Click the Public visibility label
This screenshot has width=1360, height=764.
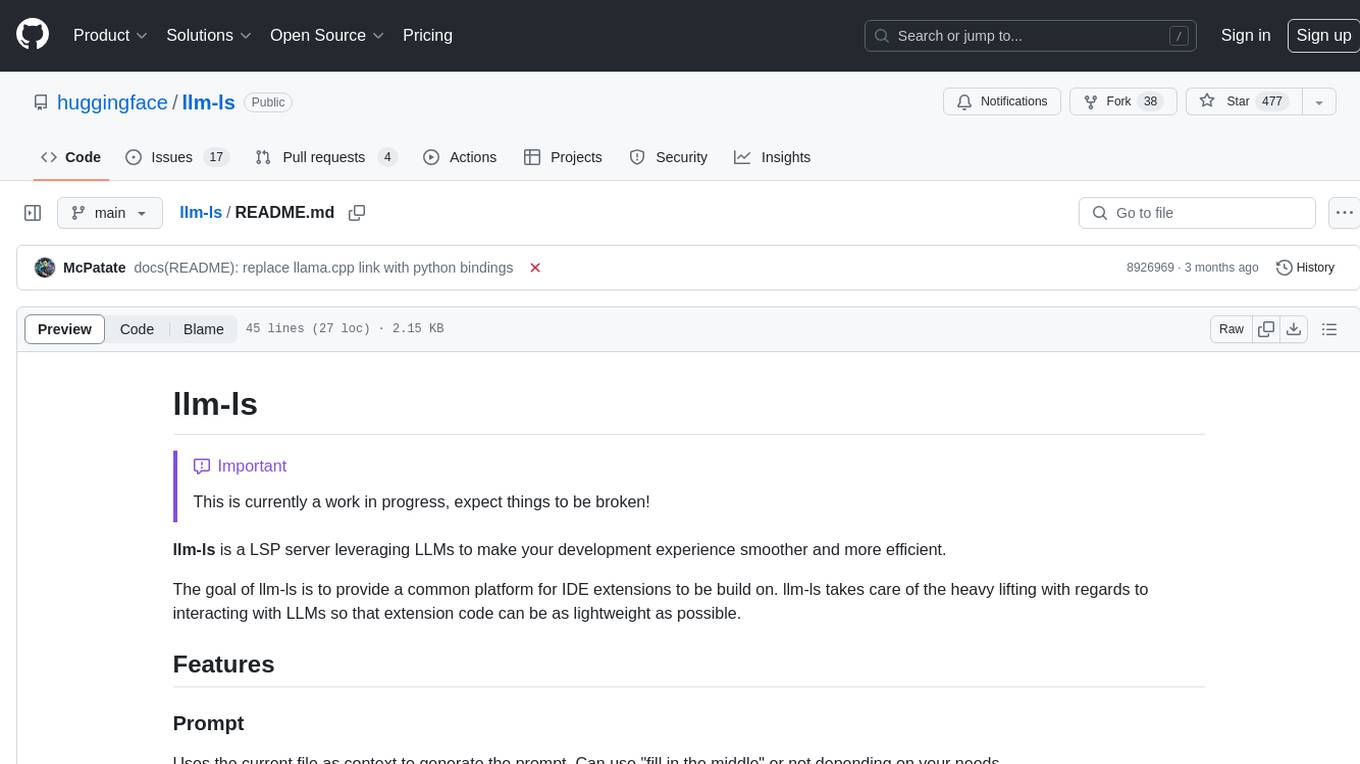tap(268, 102)
